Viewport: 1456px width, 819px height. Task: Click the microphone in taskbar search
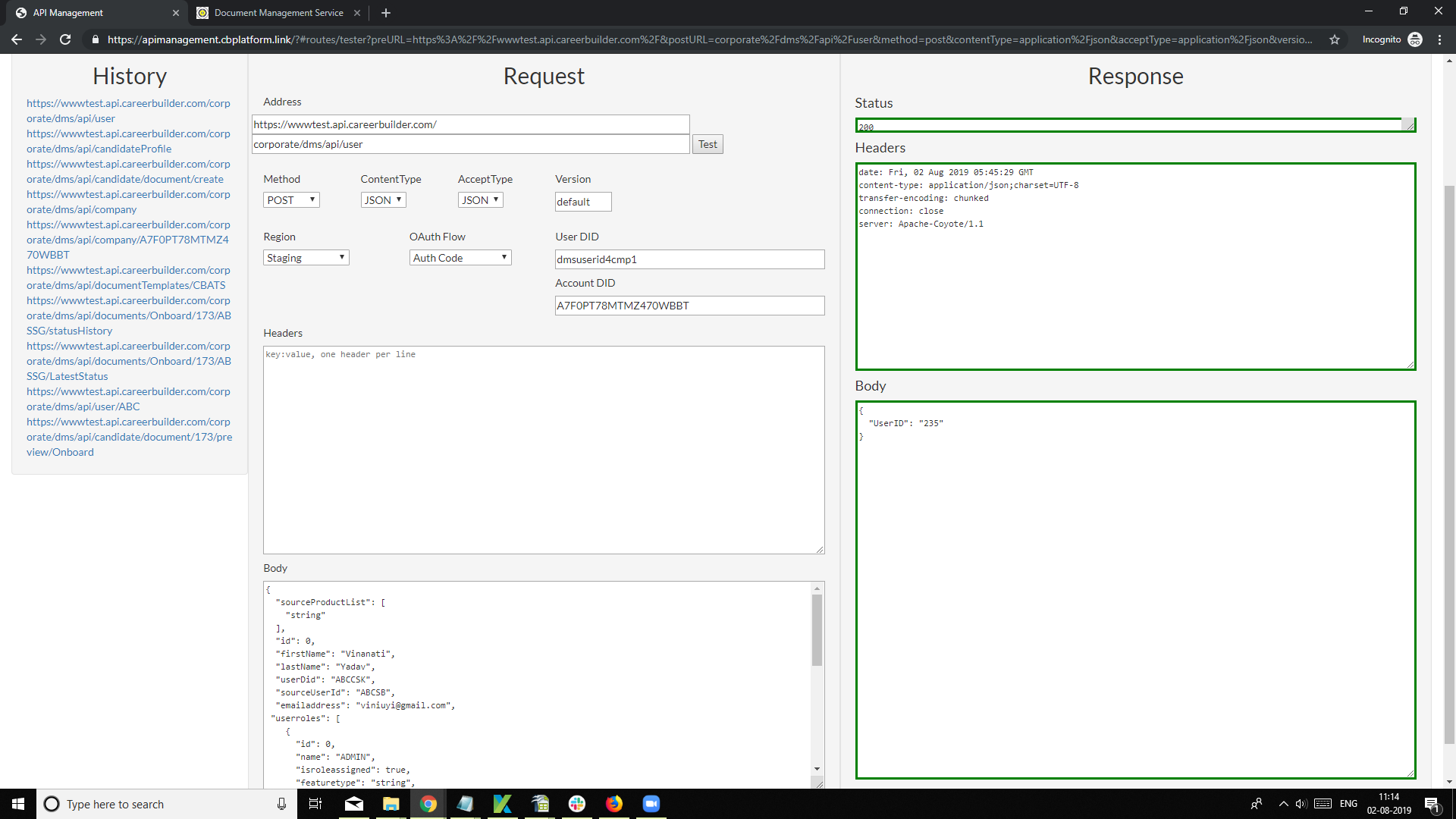281,804
